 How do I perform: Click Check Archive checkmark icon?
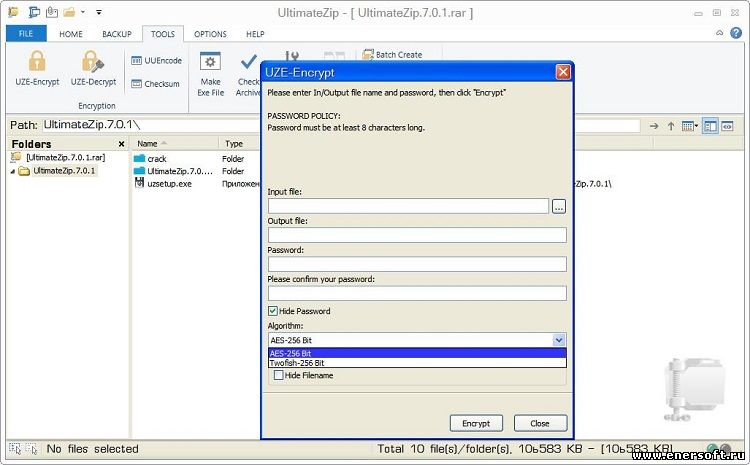point(248,62)
